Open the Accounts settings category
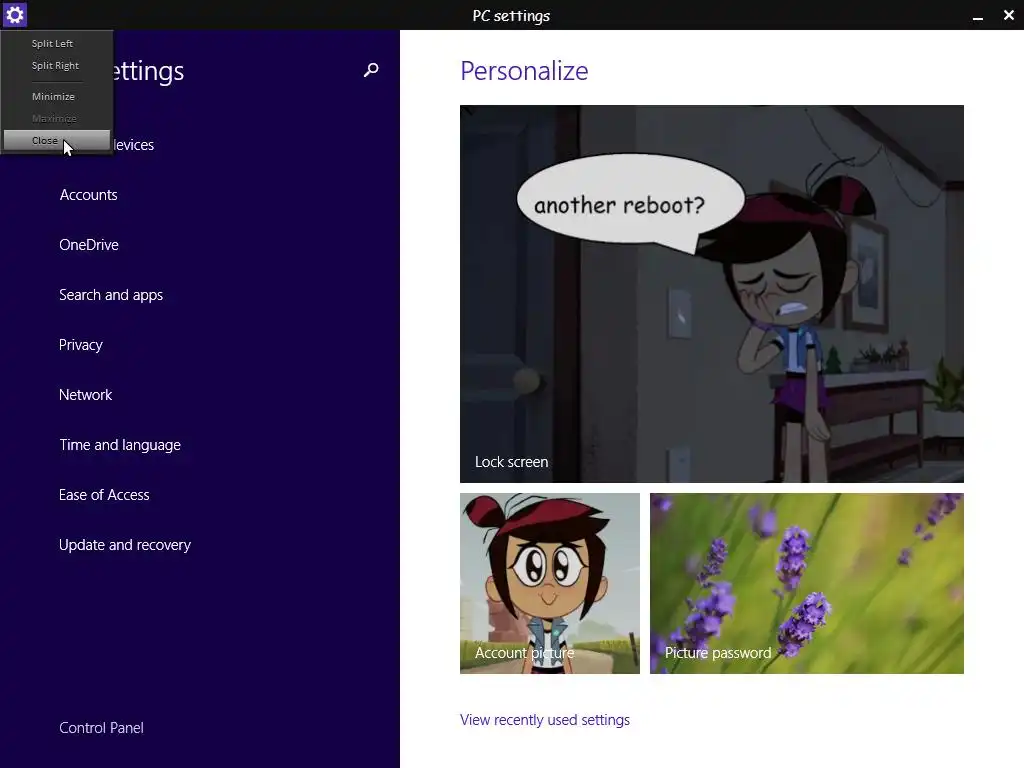This screenshot has height=768, width=1024. tap(88, 195)
